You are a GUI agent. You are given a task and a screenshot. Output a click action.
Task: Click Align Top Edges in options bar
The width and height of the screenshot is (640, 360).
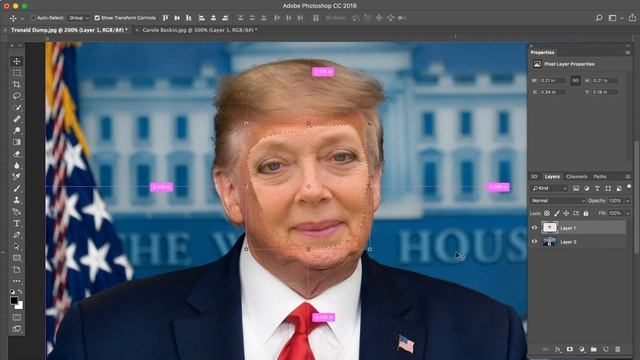click(165, 18)
